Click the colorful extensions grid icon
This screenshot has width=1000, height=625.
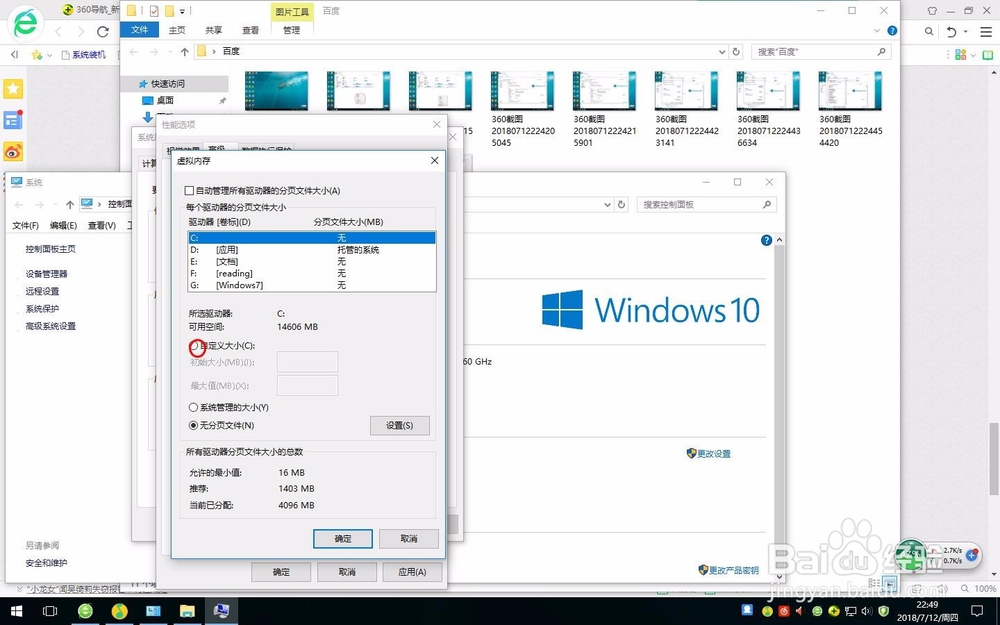[960, 55]
